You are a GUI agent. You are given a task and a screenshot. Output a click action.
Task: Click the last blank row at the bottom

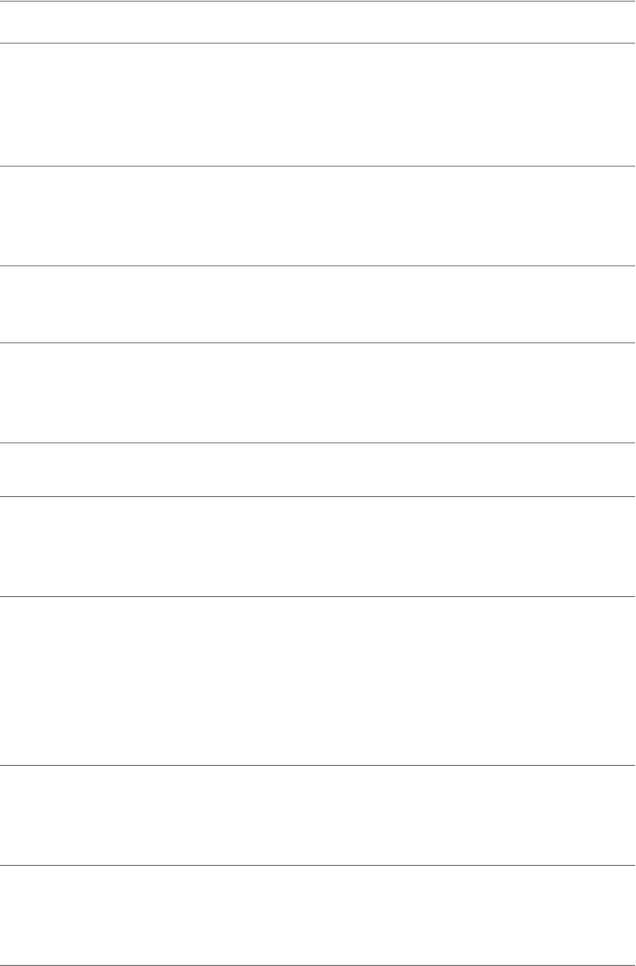(317, 915)
